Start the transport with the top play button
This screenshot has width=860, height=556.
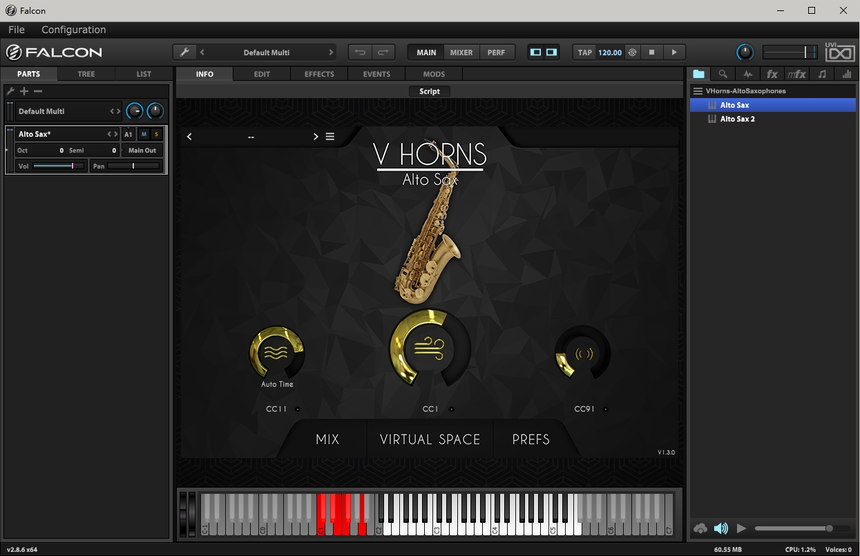point(674,52)
